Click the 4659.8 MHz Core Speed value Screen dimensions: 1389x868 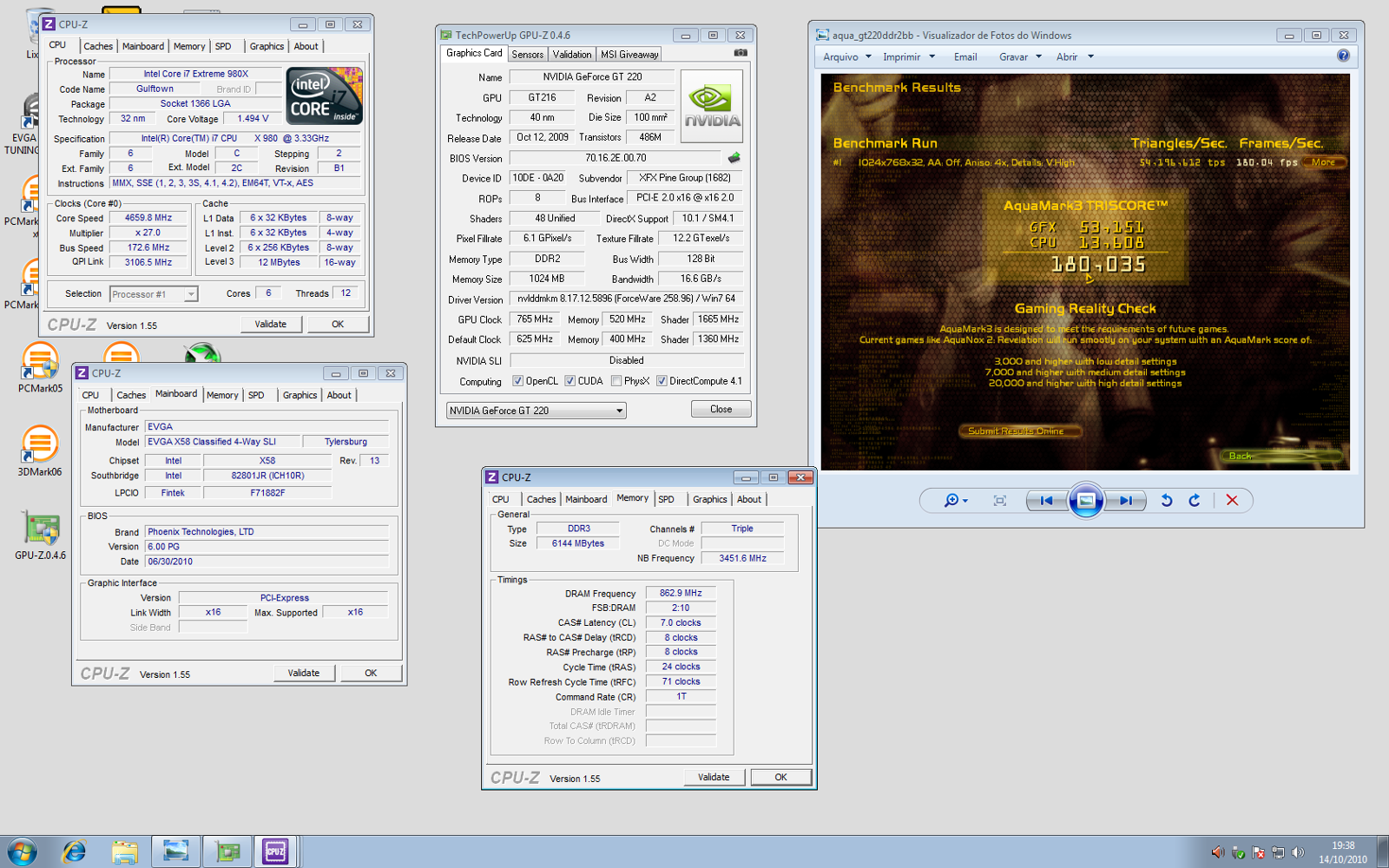(x=148, y=219)
